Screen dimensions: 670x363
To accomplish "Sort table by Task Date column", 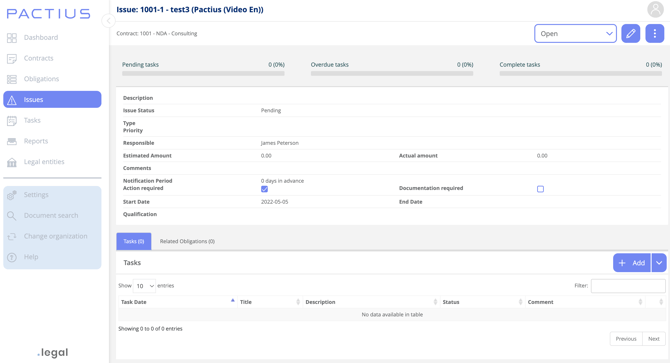I will point(177,302).
